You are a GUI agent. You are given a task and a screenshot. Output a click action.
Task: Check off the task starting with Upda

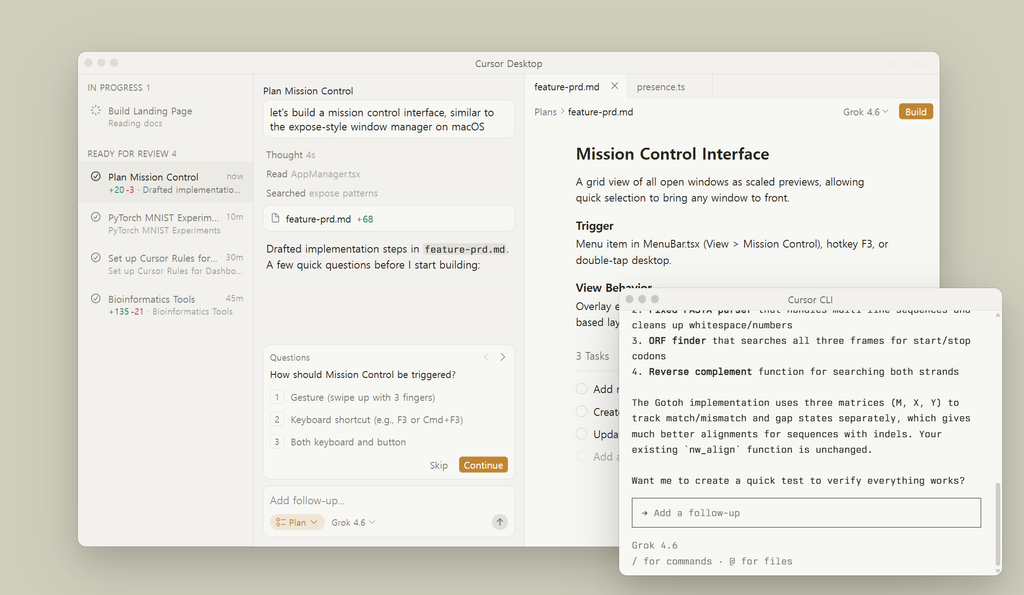point(581,434)
